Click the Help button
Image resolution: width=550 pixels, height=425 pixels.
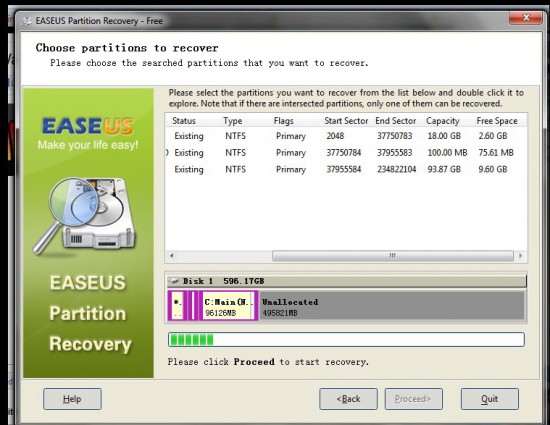pos(72,399)
